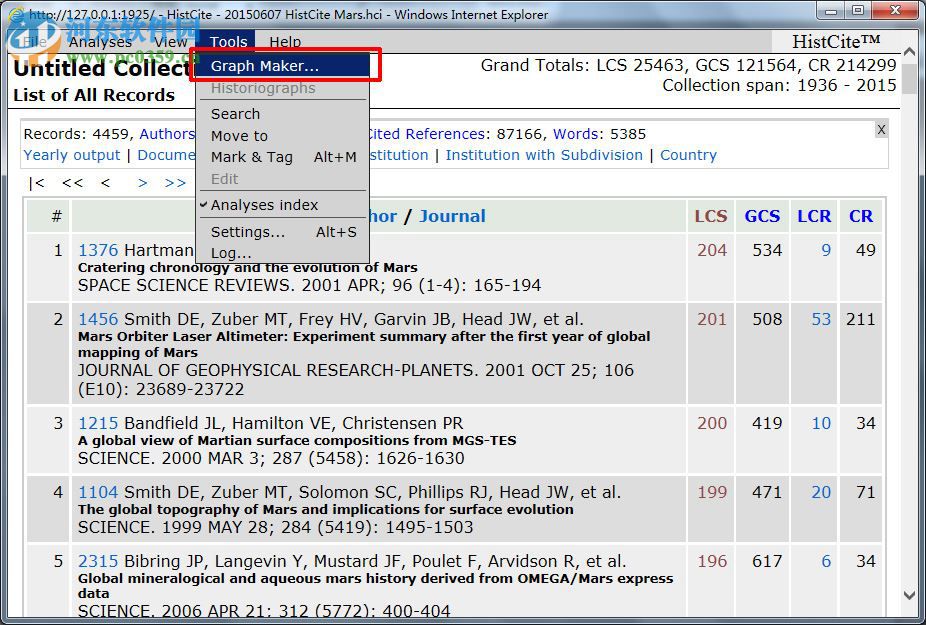Viewport: 926px width, 625px height.
Task: Click the page scrollbar down arrow
Action: (909, 595)
